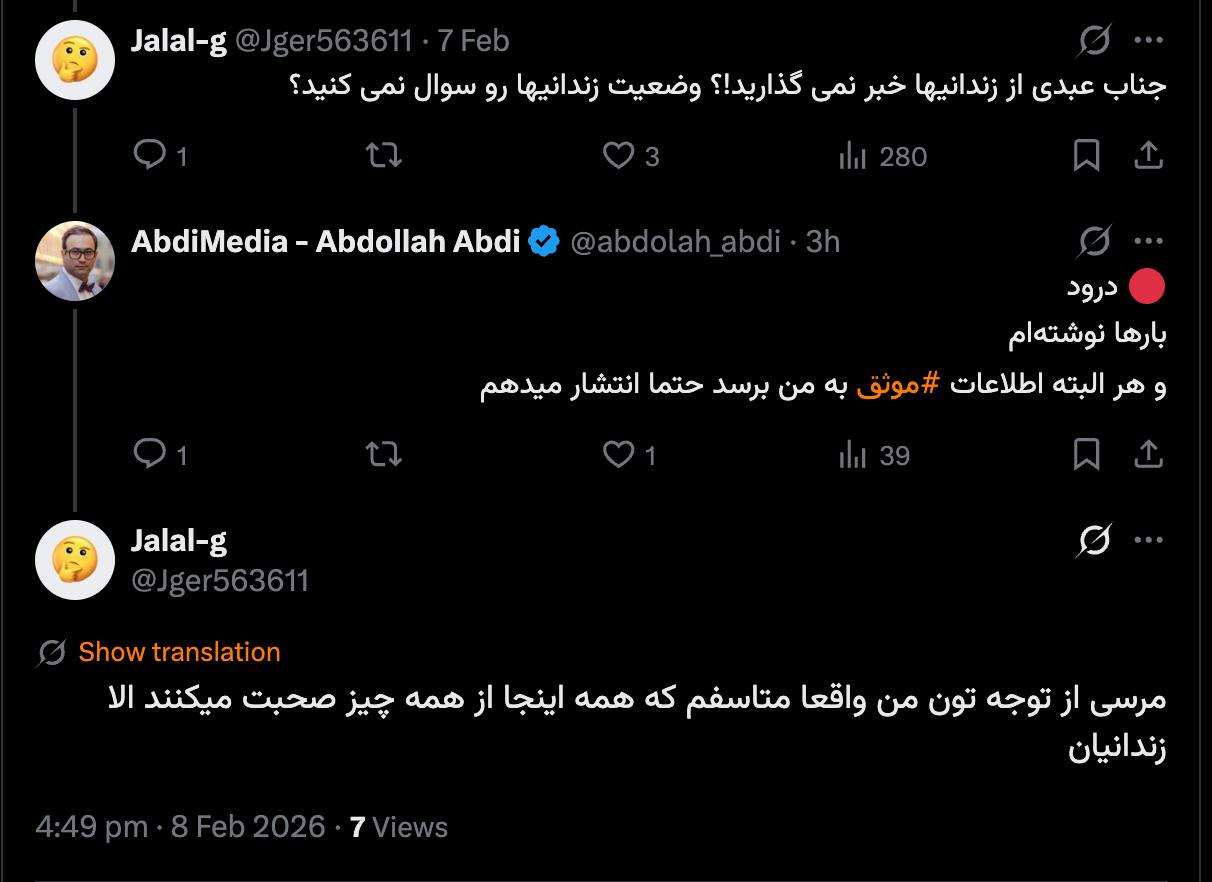1212x882 pixels.
Task: Reply to Jalal-g's 7 Feb tweet
Action: click(x=150, y=156)
